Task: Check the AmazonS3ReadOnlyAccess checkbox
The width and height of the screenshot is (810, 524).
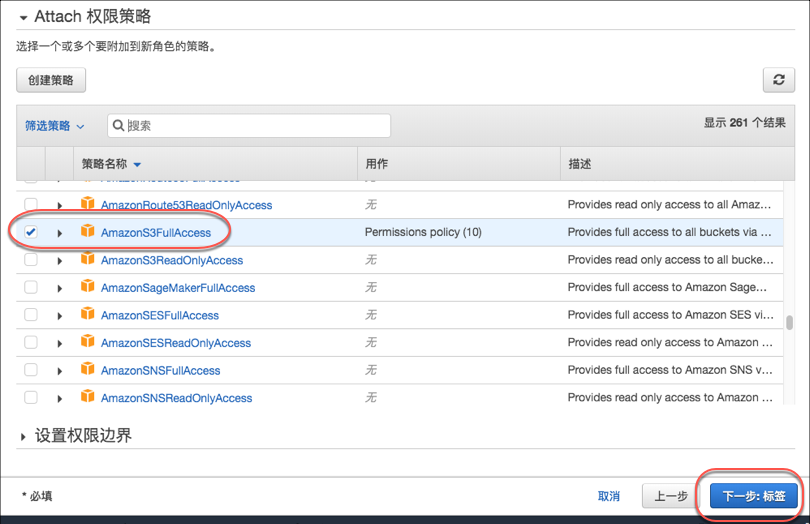Action: 31,260
